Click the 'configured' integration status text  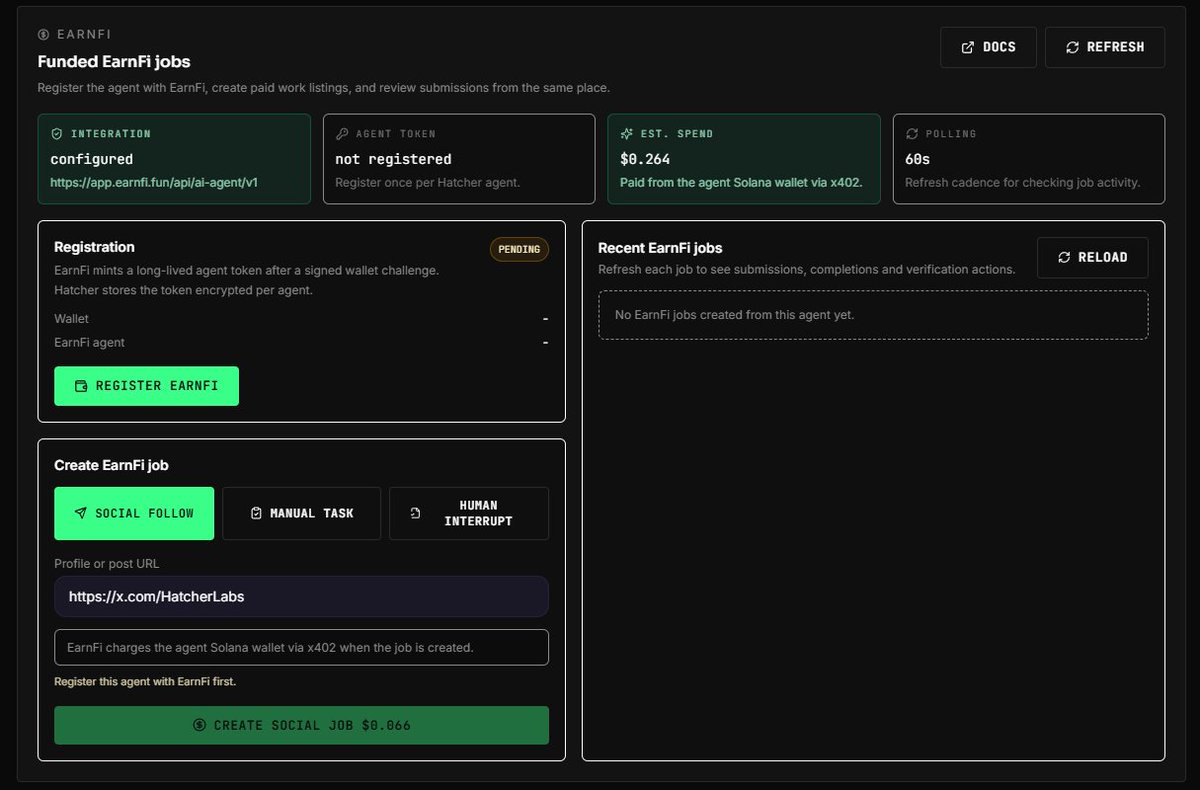[91, 159]
